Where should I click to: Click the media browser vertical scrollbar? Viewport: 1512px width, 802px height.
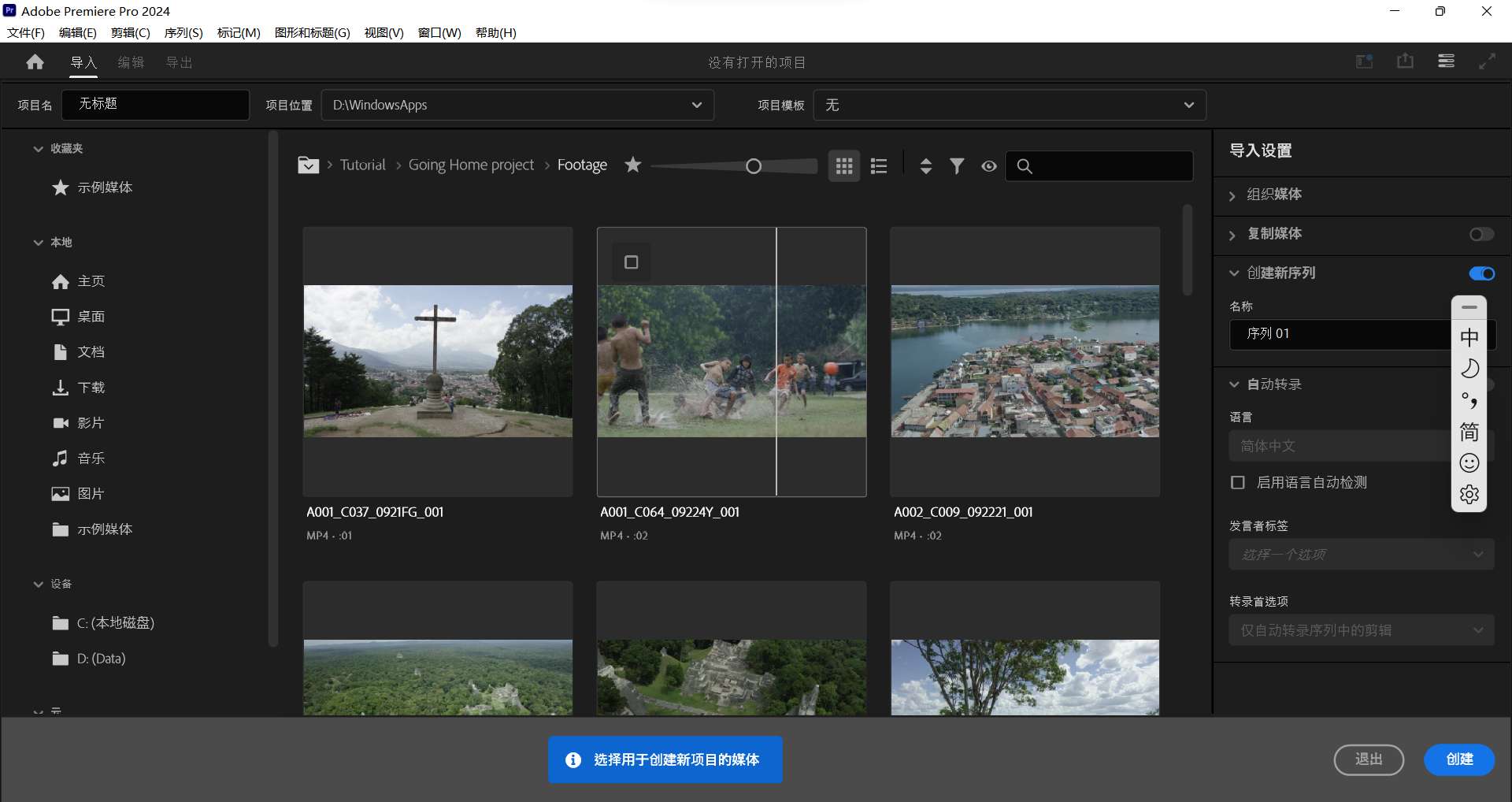tap(1187, 251)
